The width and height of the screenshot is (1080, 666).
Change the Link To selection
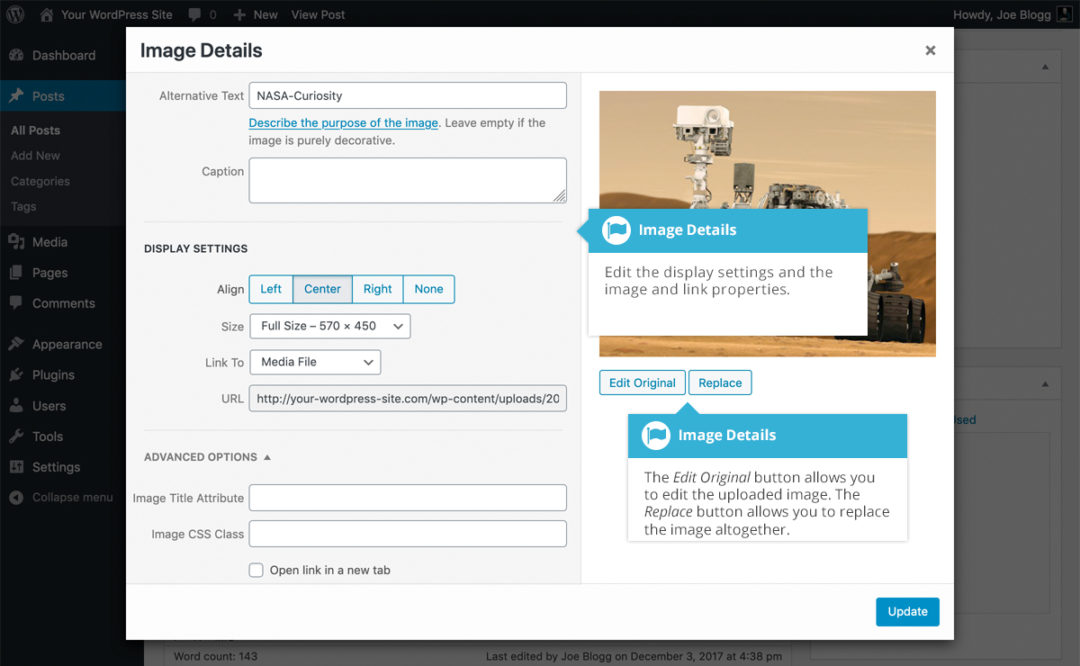[x=314, y=362]
